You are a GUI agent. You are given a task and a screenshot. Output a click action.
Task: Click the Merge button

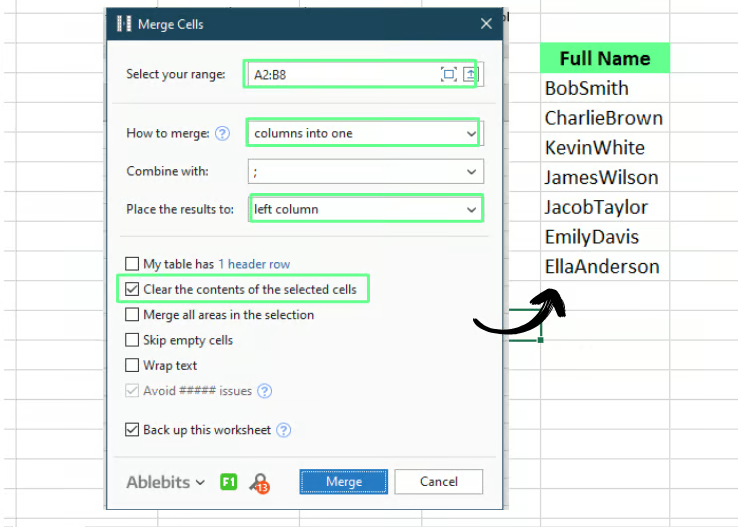tap(344, 482)
